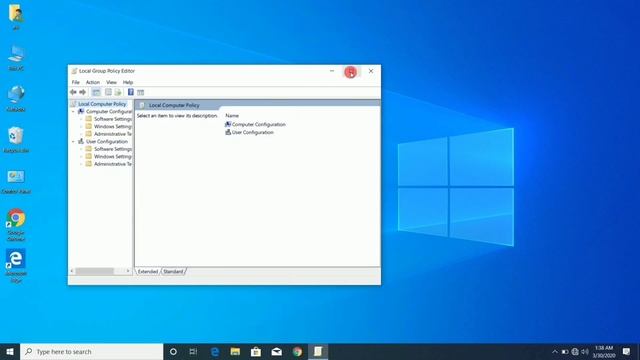Select Computer Configuration in the console tree
This screenshot has height=360, width=640.
click(x=109, y=111)
